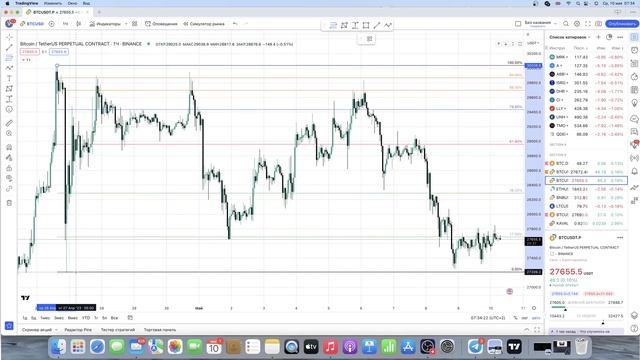Open the Music app in the Dock
Image resolution: width=640 pixels, height=360 pixels.
point(330,347)
